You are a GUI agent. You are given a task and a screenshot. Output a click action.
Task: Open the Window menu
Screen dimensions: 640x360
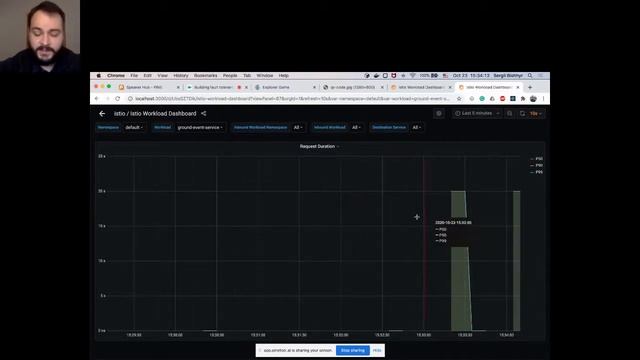pyautogui.click(x=264, y=76)
